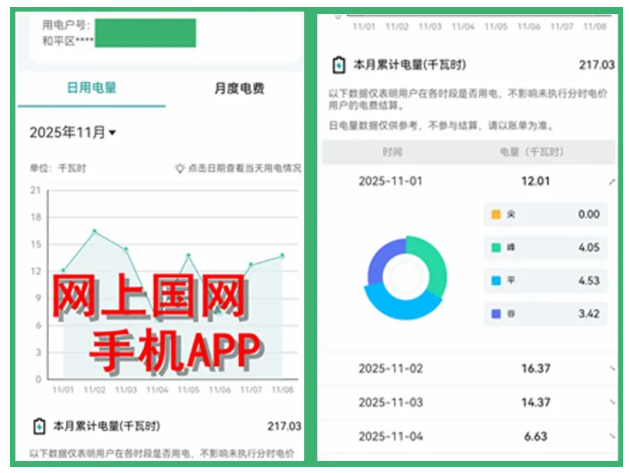Switch to the 月度电费 tab

click(238, 88)
